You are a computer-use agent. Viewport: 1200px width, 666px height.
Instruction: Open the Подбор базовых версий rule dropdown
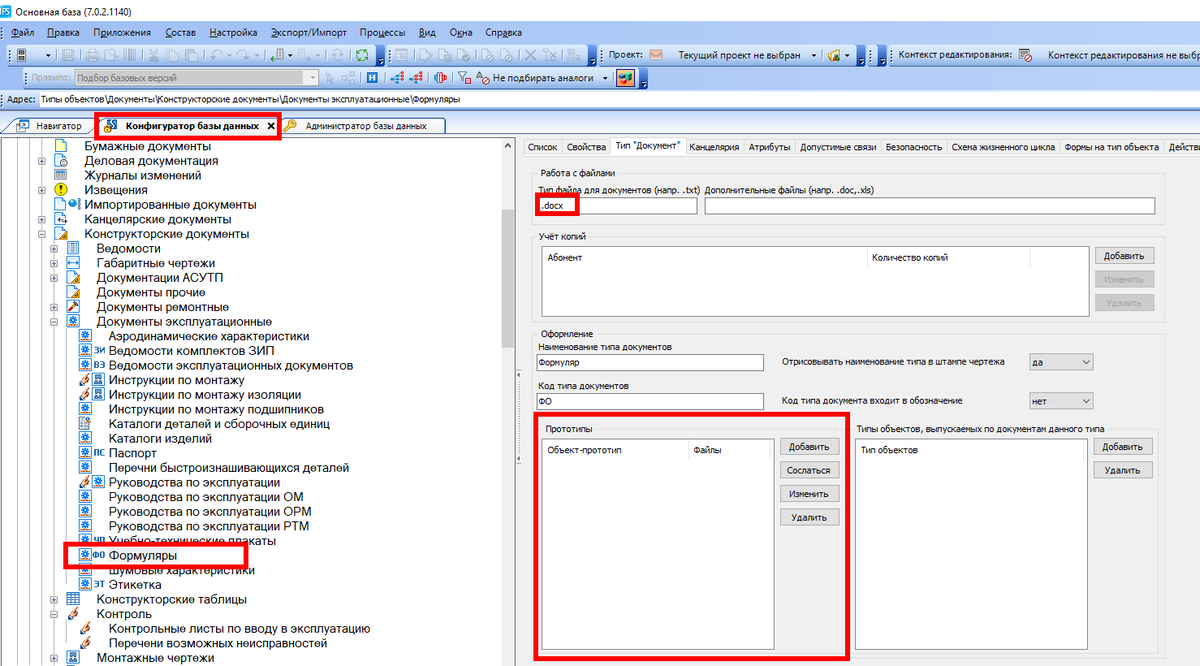[312, 77]
